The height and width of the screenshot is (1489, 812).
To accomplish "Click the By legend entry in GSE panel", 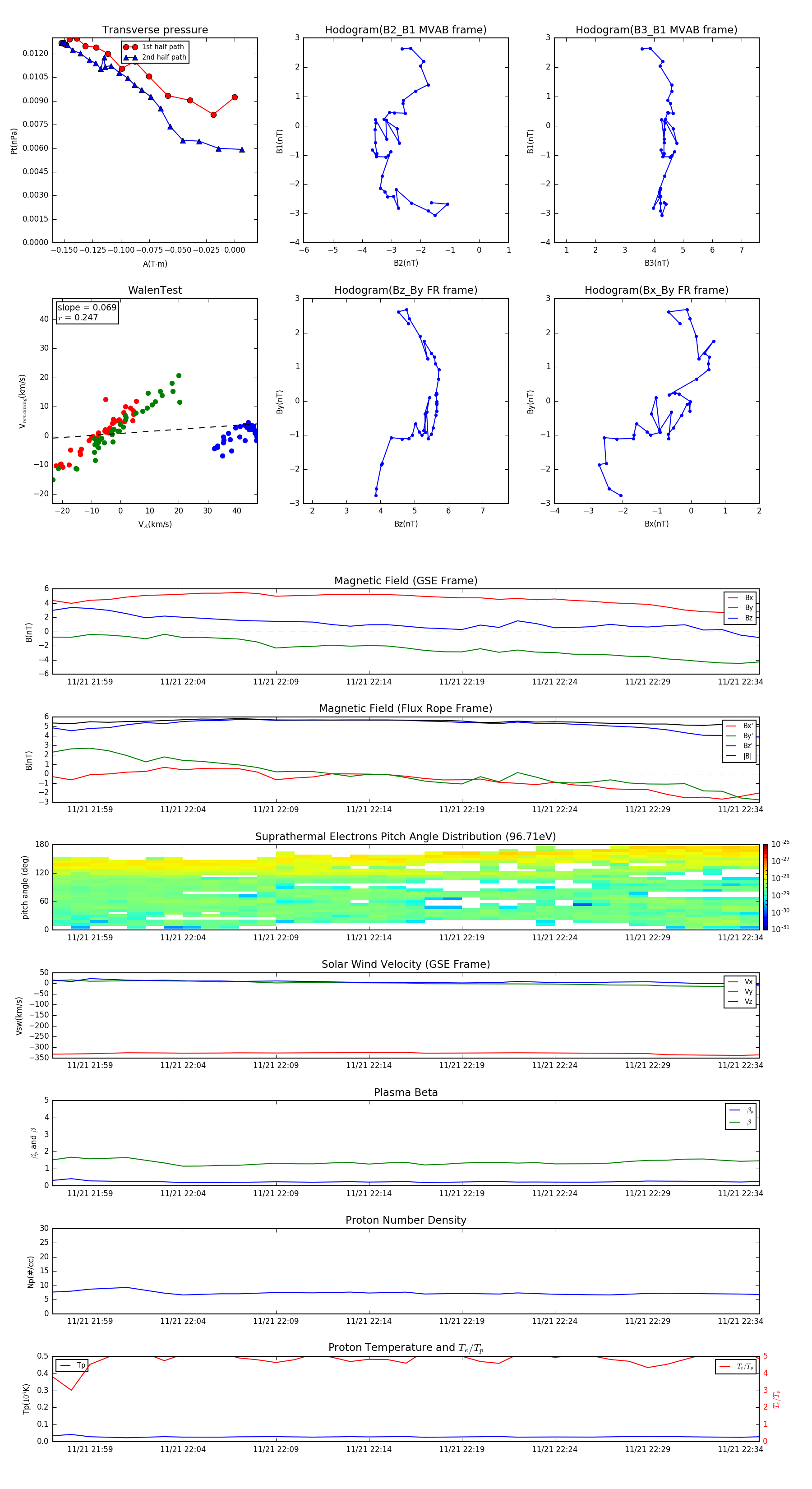I will pos(741,607).
